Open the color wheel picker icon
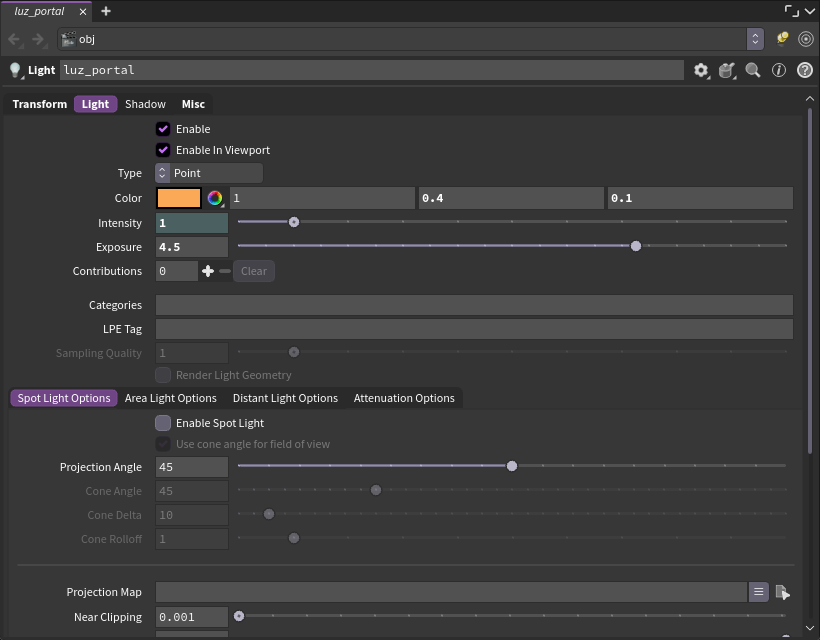This screenshot has height=640, width=820. [x=215, y=198]
